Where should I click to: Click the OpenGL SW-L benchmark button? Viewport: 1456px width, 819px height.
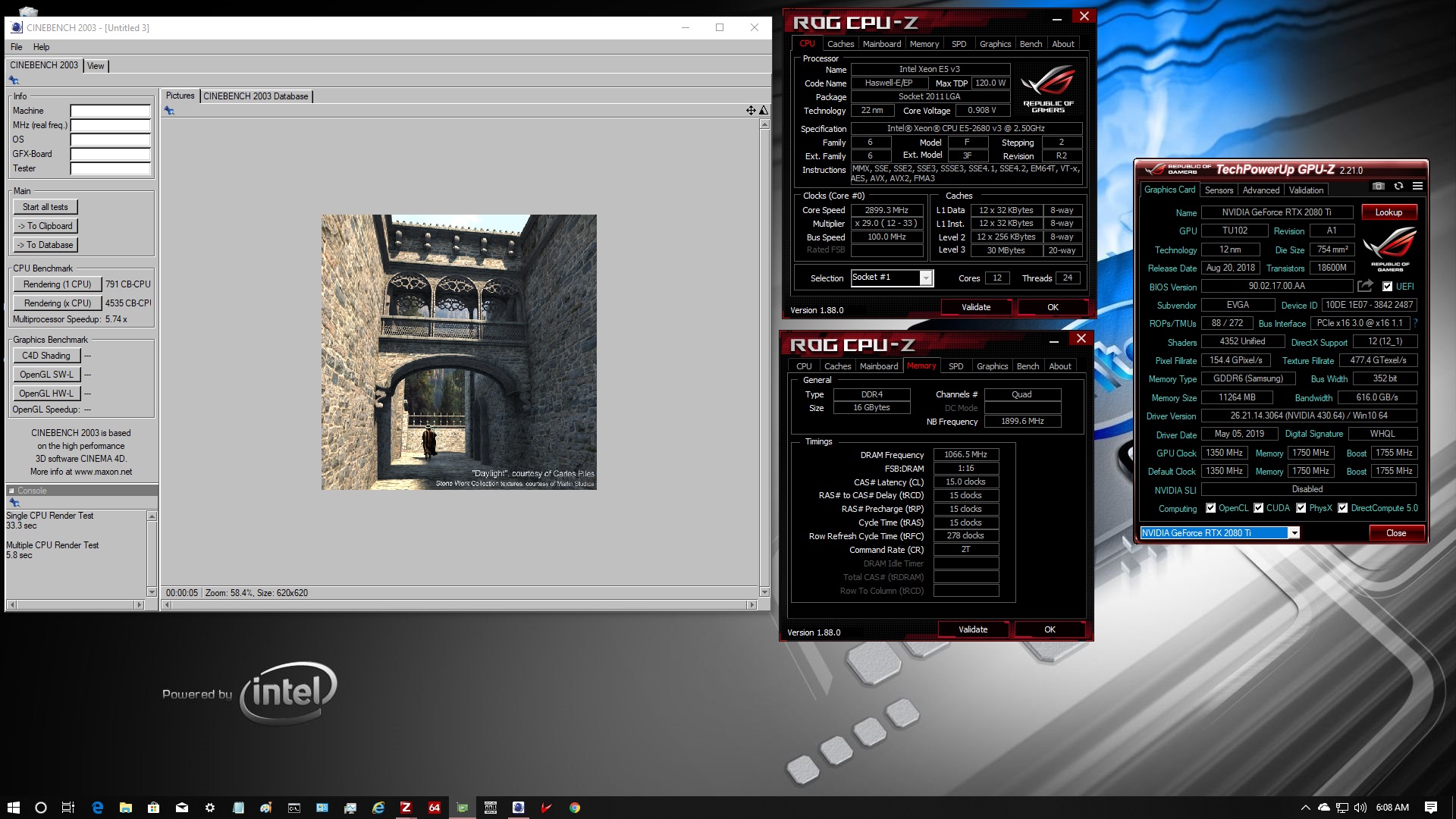pyautogui.click(x=46, y=375)
